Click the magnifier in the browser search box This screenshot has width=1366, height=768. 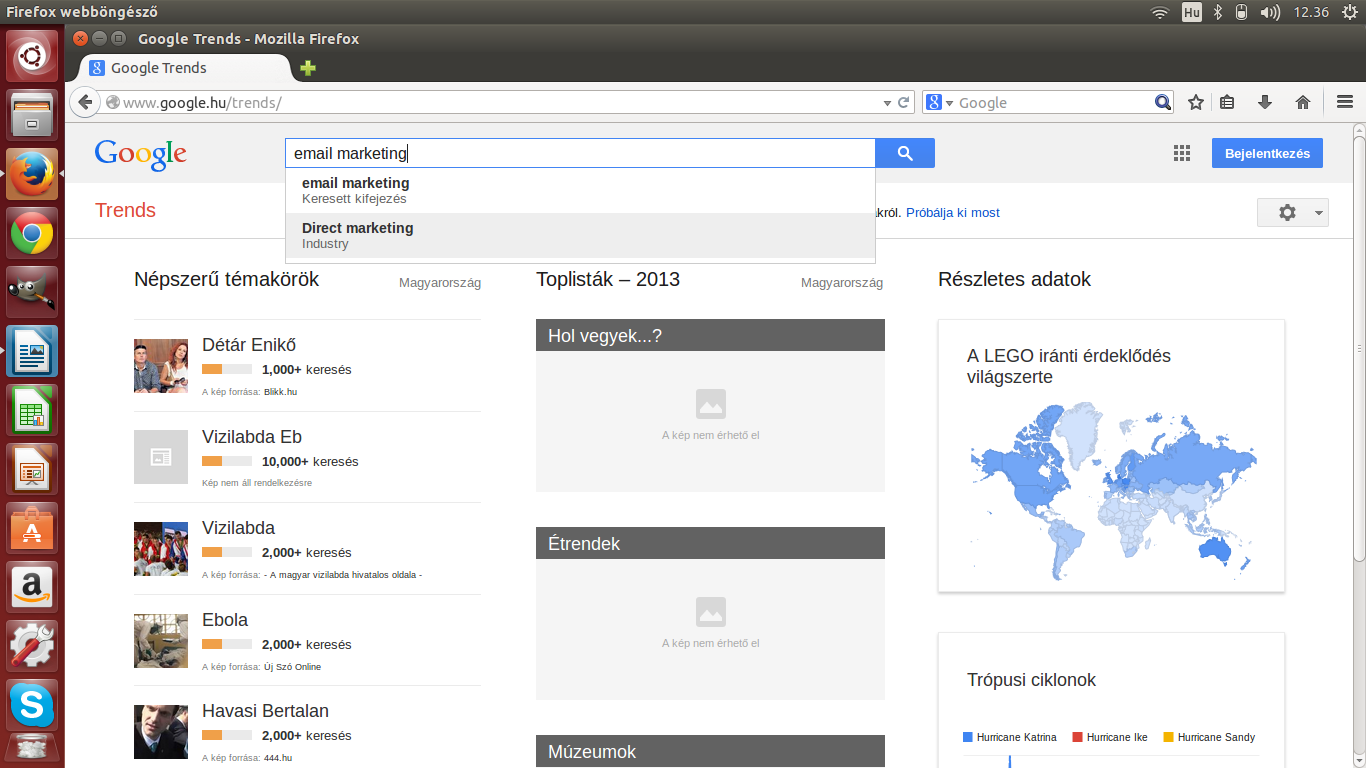point(1163,102)
